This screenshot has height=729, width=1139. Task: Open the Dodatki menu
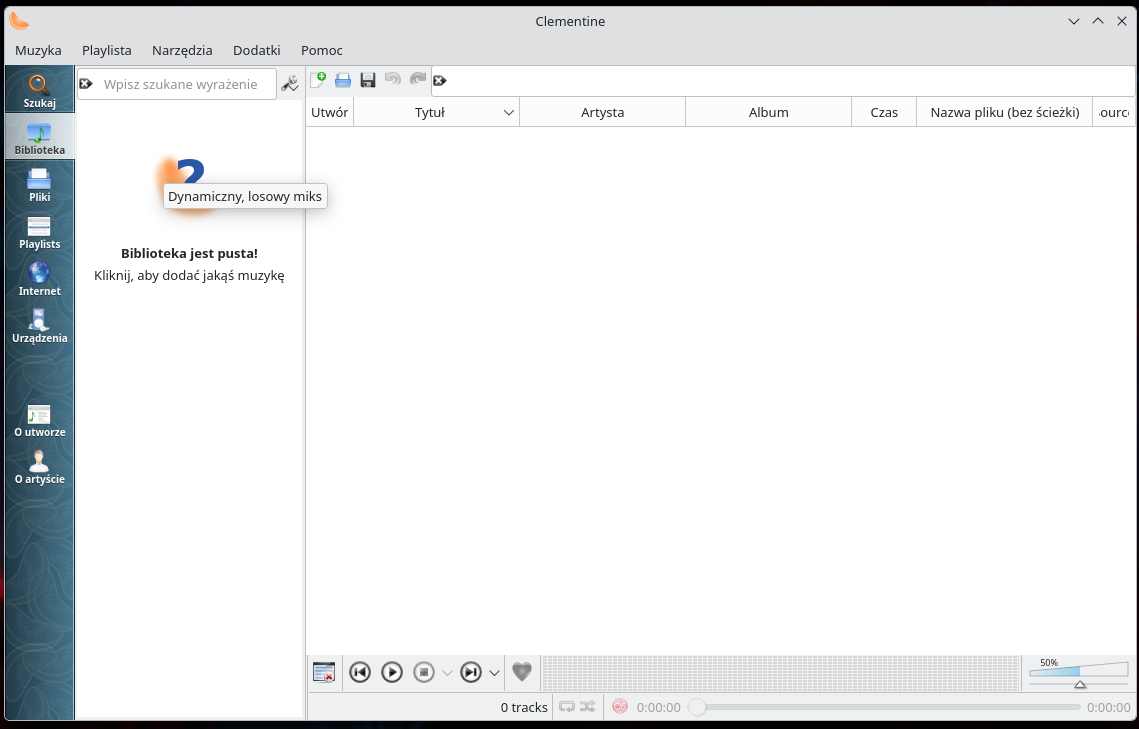[256, 50]
